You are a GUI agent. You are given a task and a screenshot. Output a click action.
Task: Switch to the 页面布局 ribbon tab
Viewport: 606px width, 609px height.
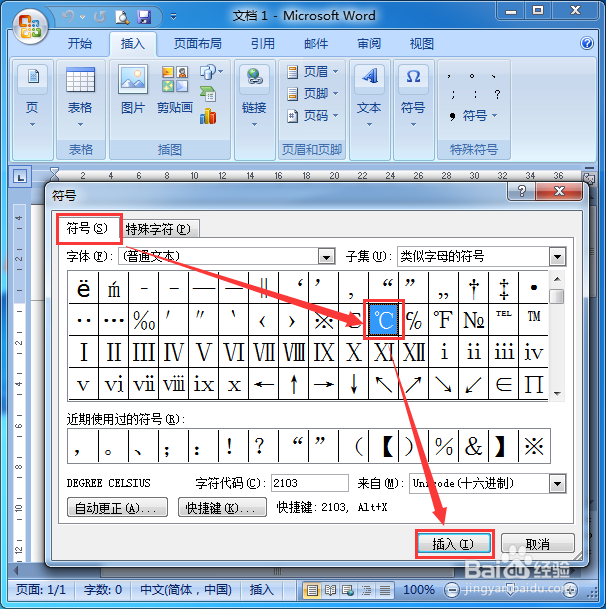click(x=198, y=44)
